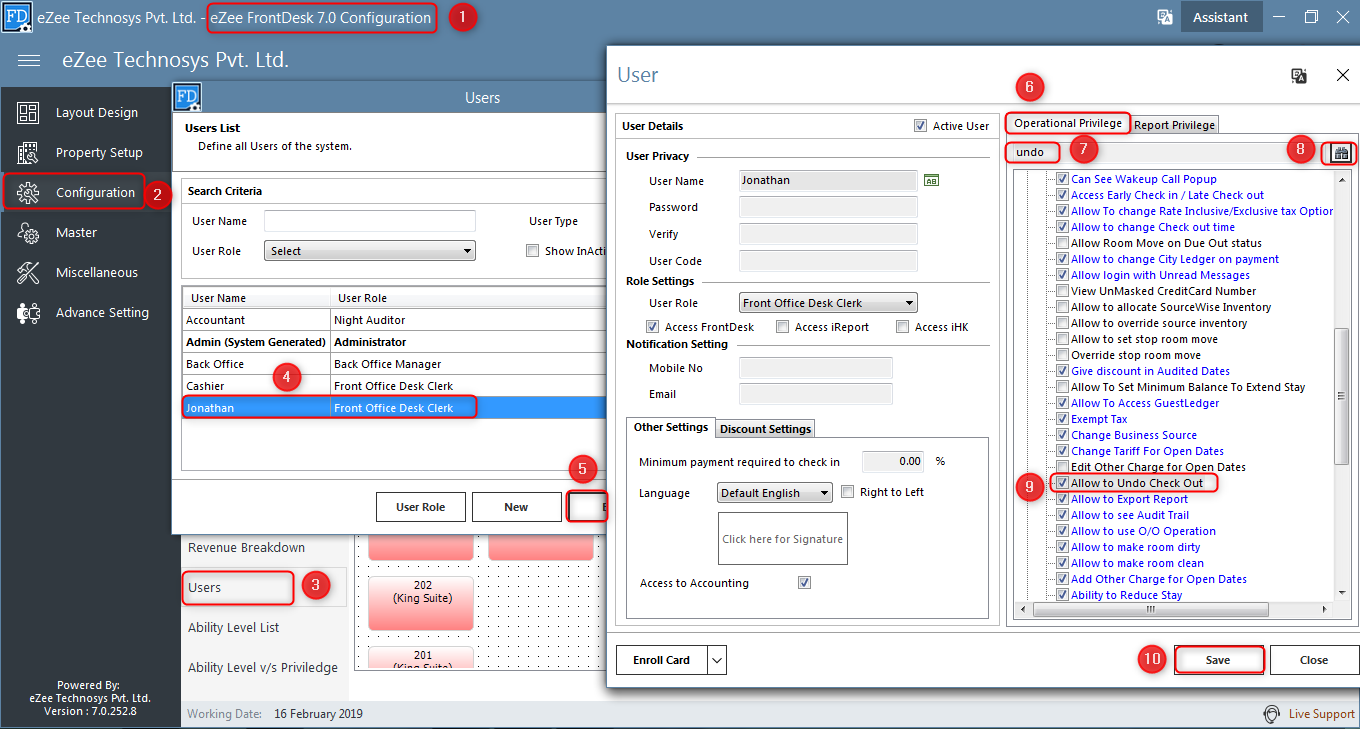Image resolution: width=1360 pixels, height=729 pixels.
Task: Click the Email field
Action: click(815, 394)
